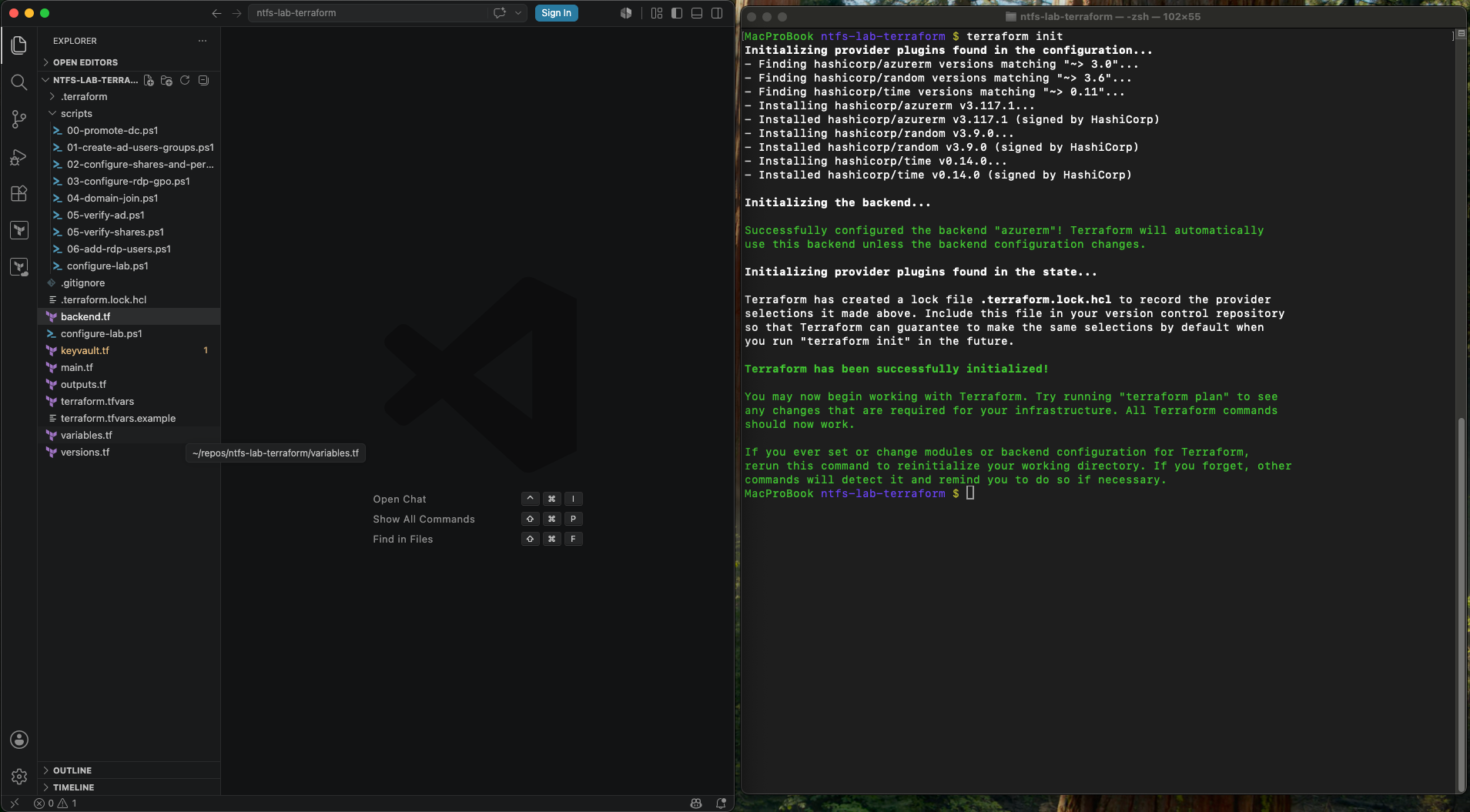
Task: Open the Explorer view in activity bar
Action: (19, 45)
